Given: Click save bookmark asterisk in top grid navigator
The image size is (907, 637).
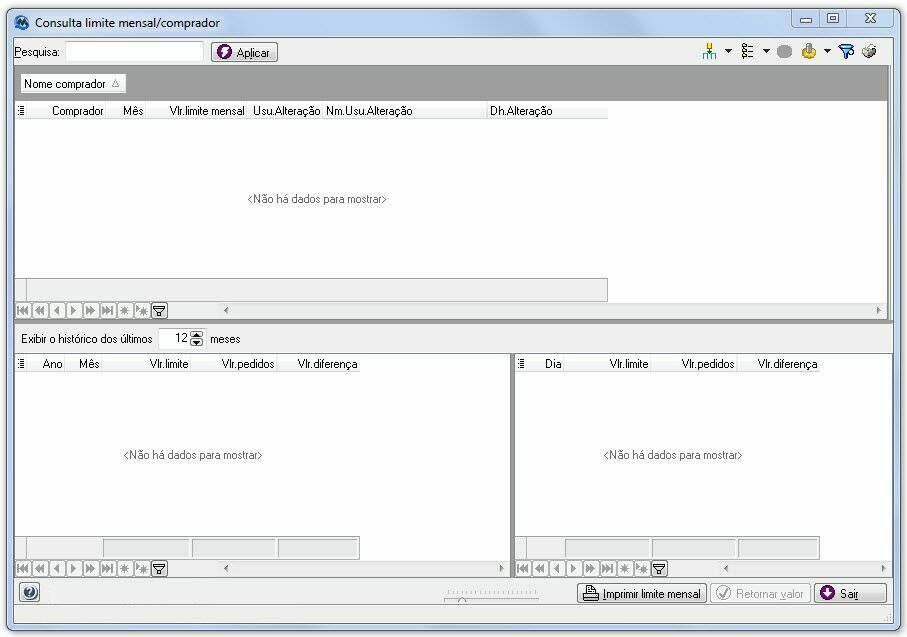Looking at the screenshot, I should pyautogui.click(x=124, y=311).
